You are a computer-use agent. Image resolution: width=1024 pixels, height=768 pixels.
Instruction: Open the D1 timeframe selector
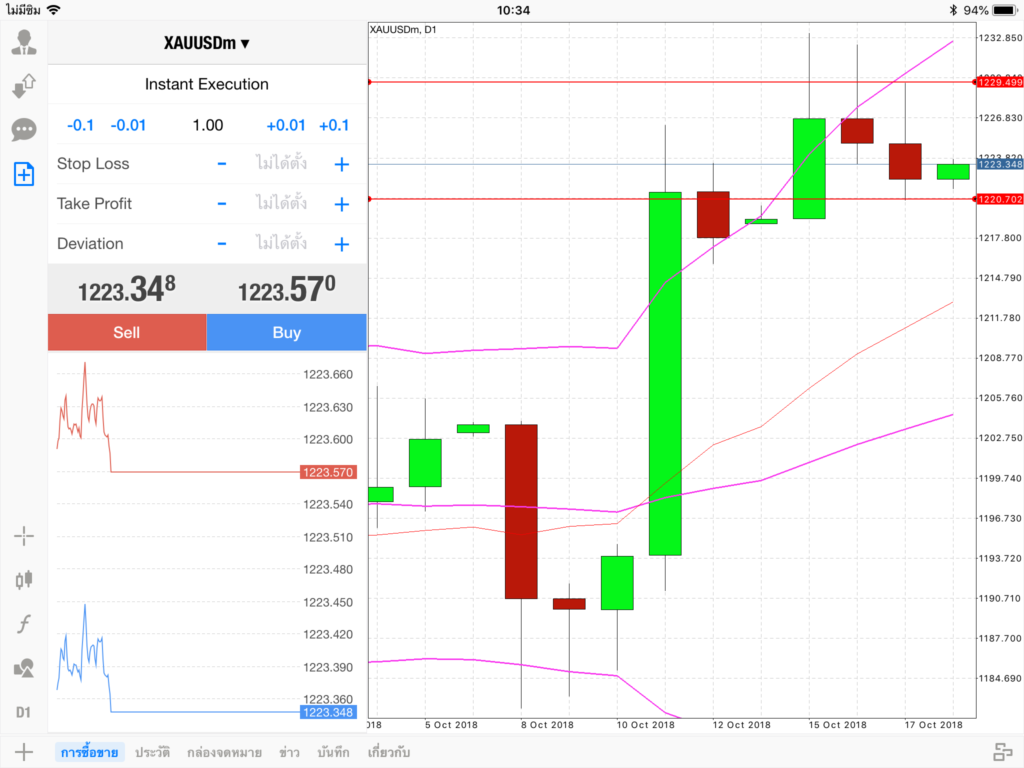(x=24, y=712)
